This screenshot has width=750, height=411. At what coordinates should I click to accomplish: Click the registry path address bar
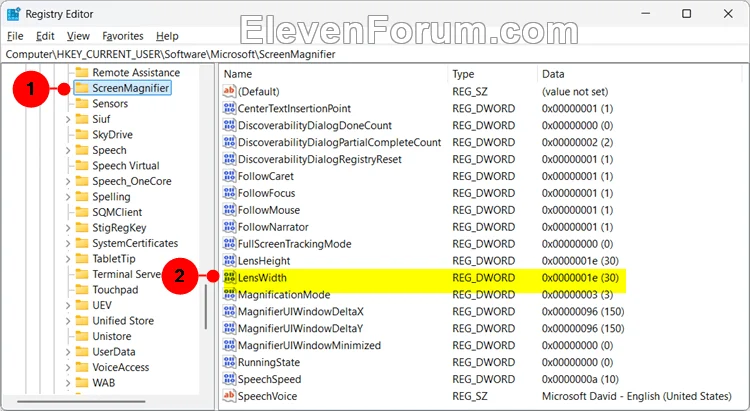pos(375,54)
